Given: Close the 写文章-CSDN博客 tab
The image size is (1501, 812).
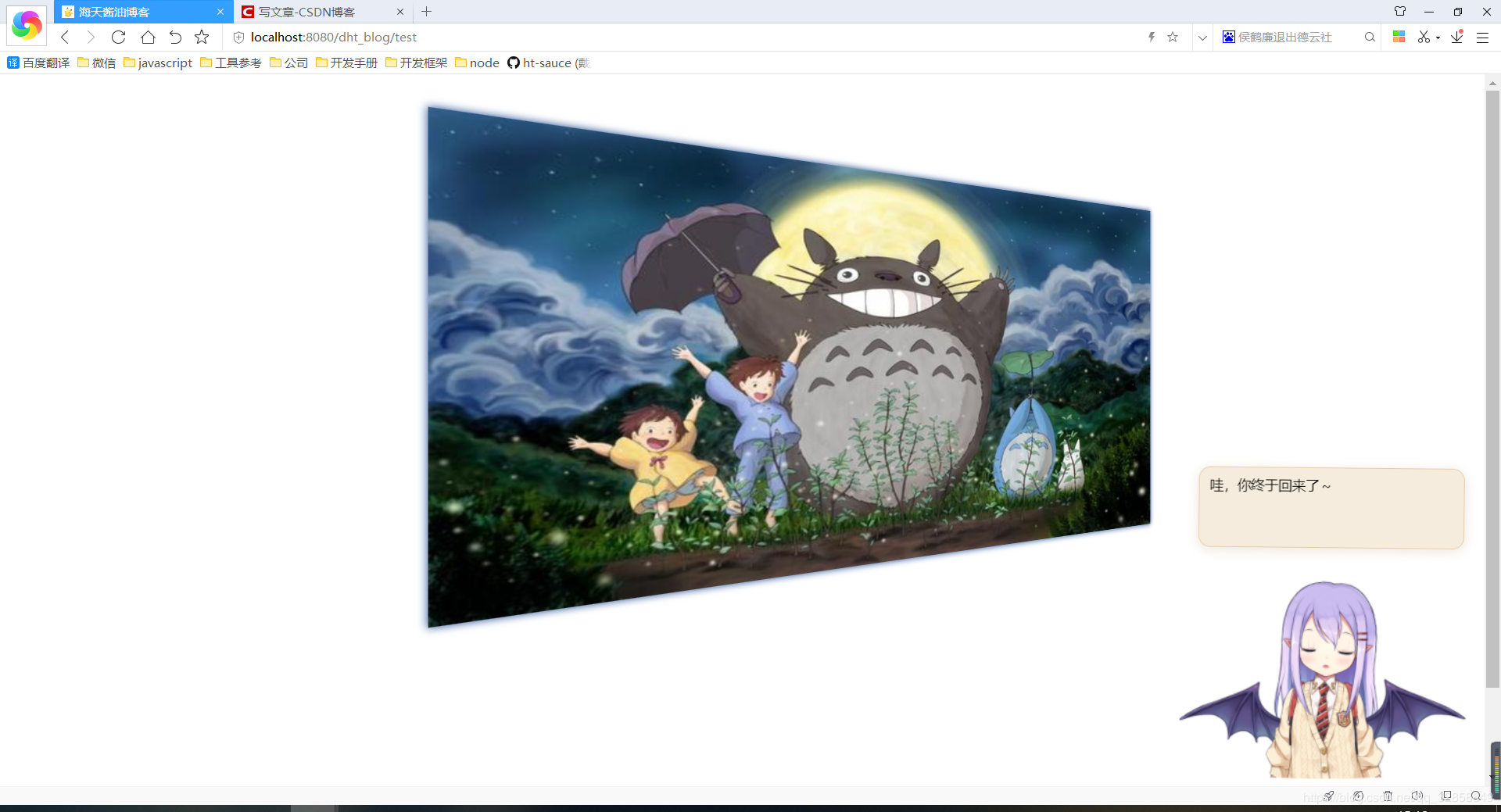Looking at the screenshot, I should pyautogui.click(x=400, y=12).
